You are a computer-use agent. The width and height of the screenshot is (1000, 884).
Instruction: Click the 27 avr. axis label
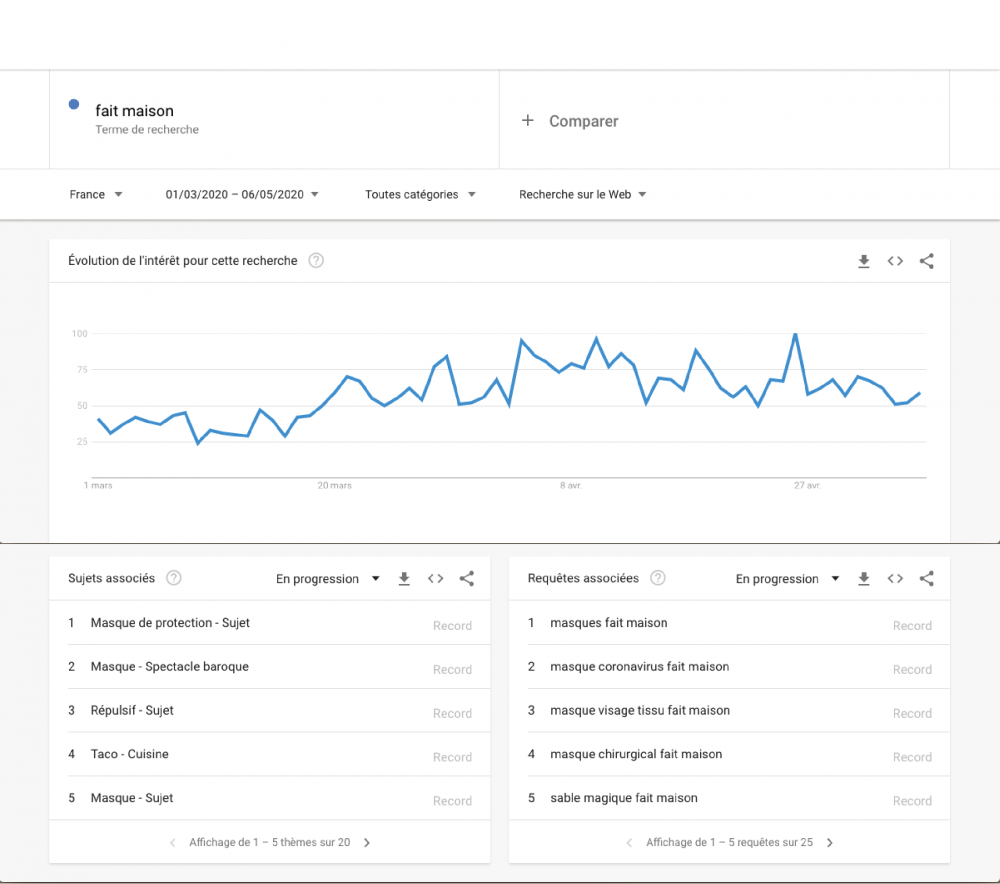pos(807,485)
